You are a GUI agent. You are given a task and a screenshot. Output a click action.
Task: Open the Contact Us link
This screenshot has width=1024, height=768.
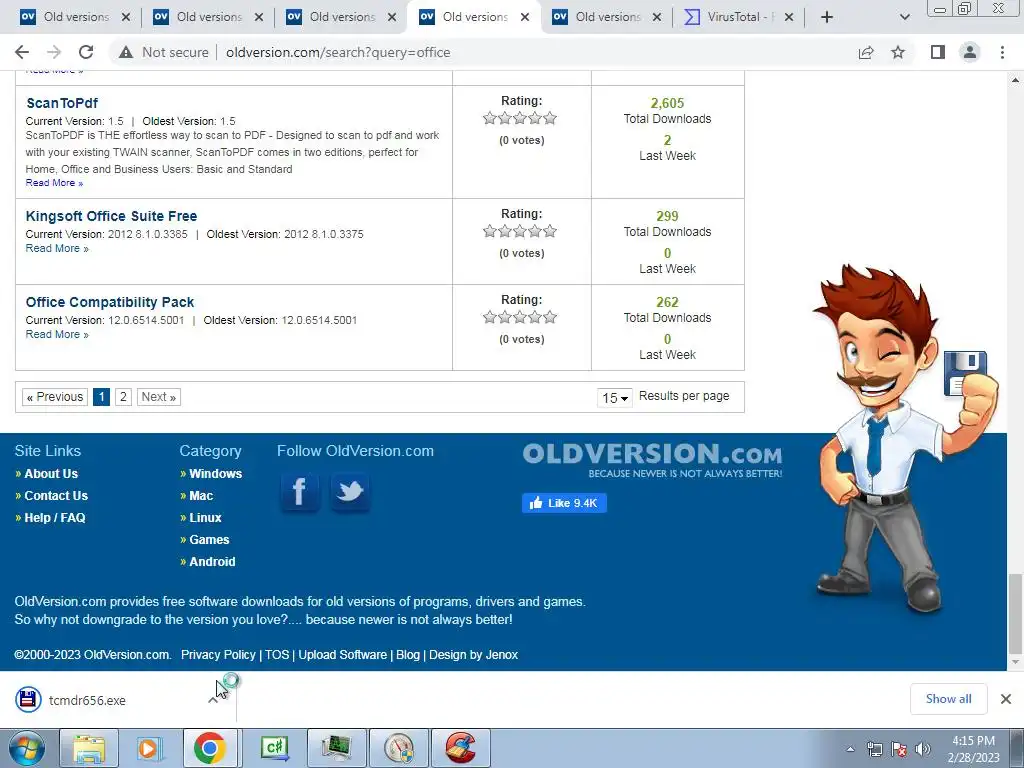coord(56,496)
